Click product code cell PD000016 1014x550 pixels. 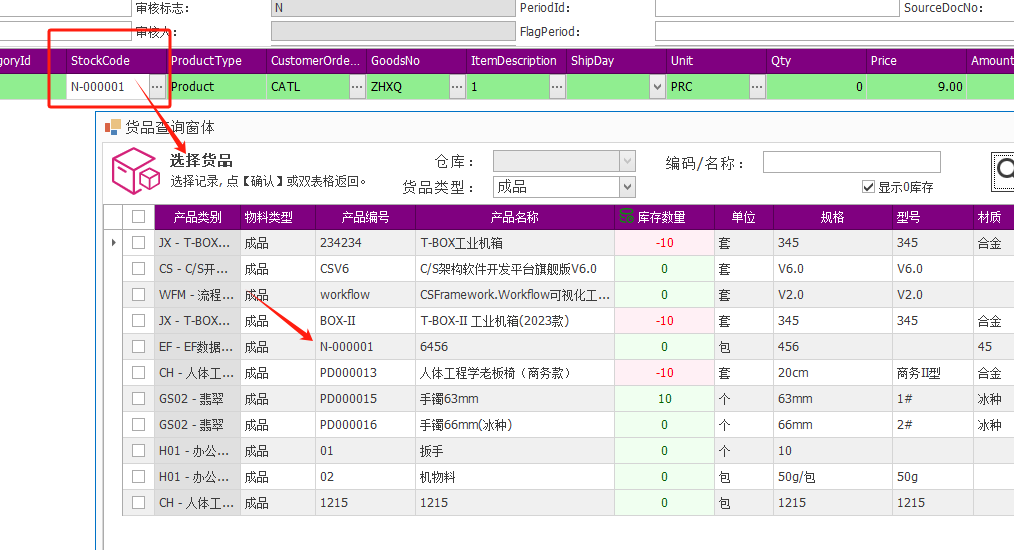(365, 424)
